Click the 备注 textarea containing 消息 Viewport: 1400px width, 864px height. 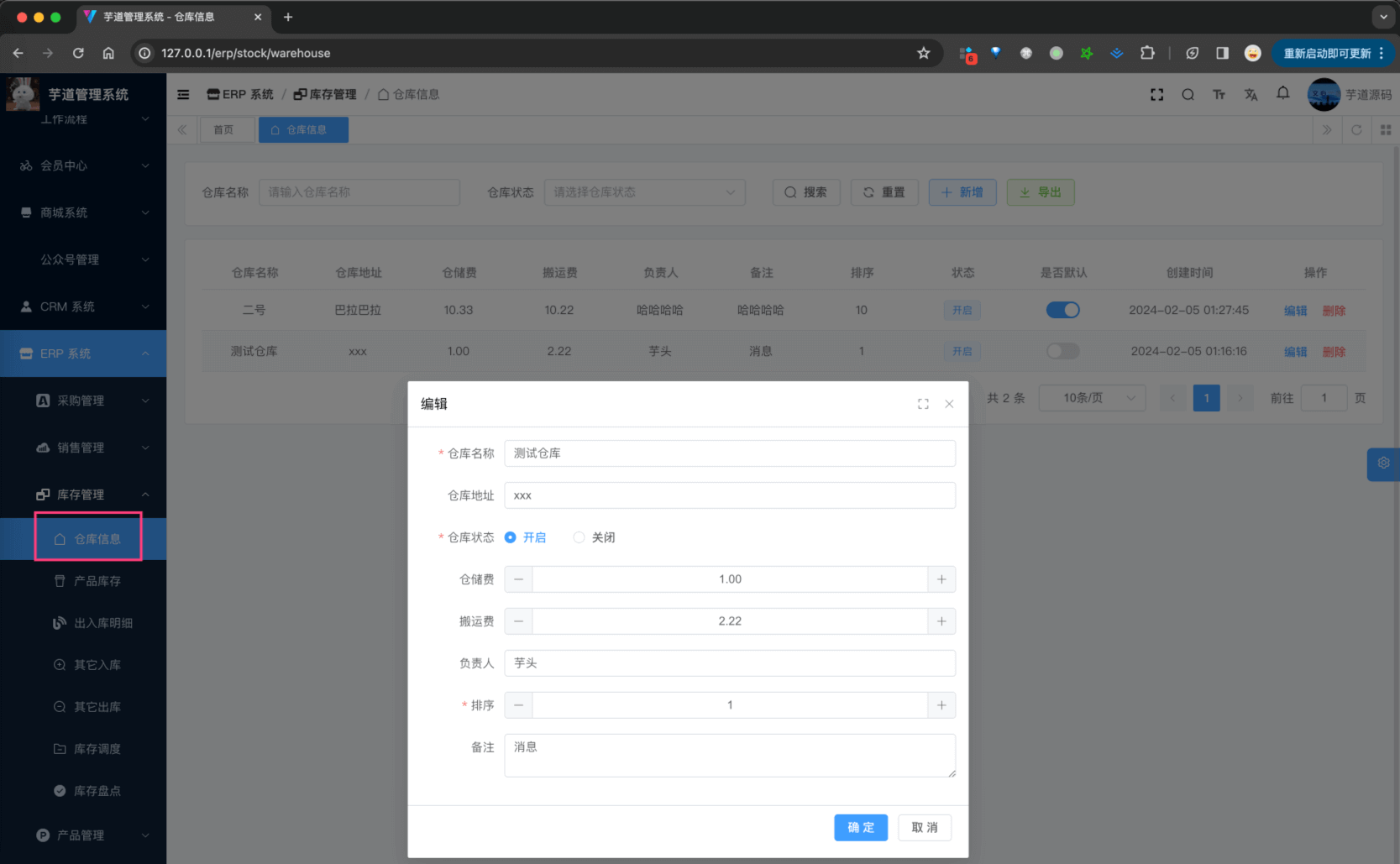coord(729,755)
